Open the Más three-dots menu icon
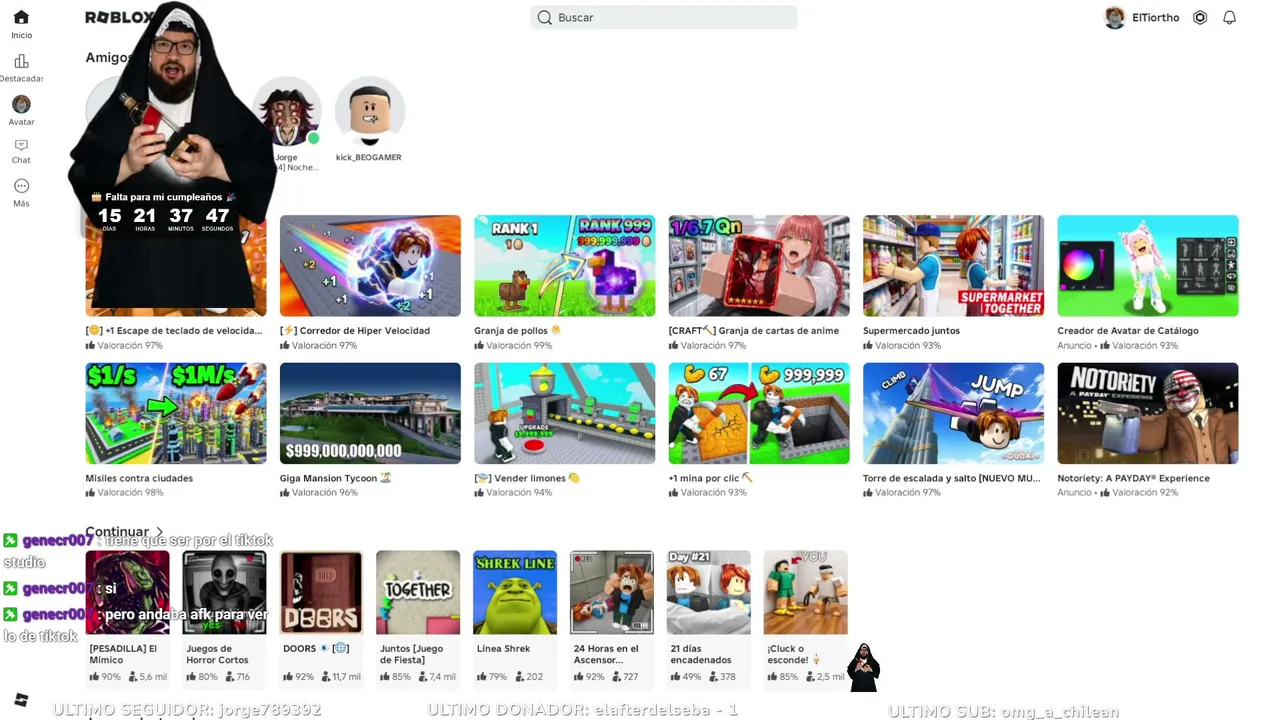The height and width of the screenshot is (720, 1280). (x=21, y=186)
